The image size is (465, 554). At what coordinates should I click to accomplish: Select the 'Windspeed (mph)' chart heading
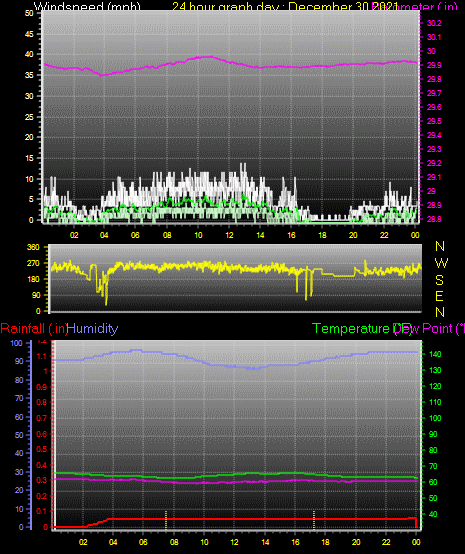coord(87,6)
